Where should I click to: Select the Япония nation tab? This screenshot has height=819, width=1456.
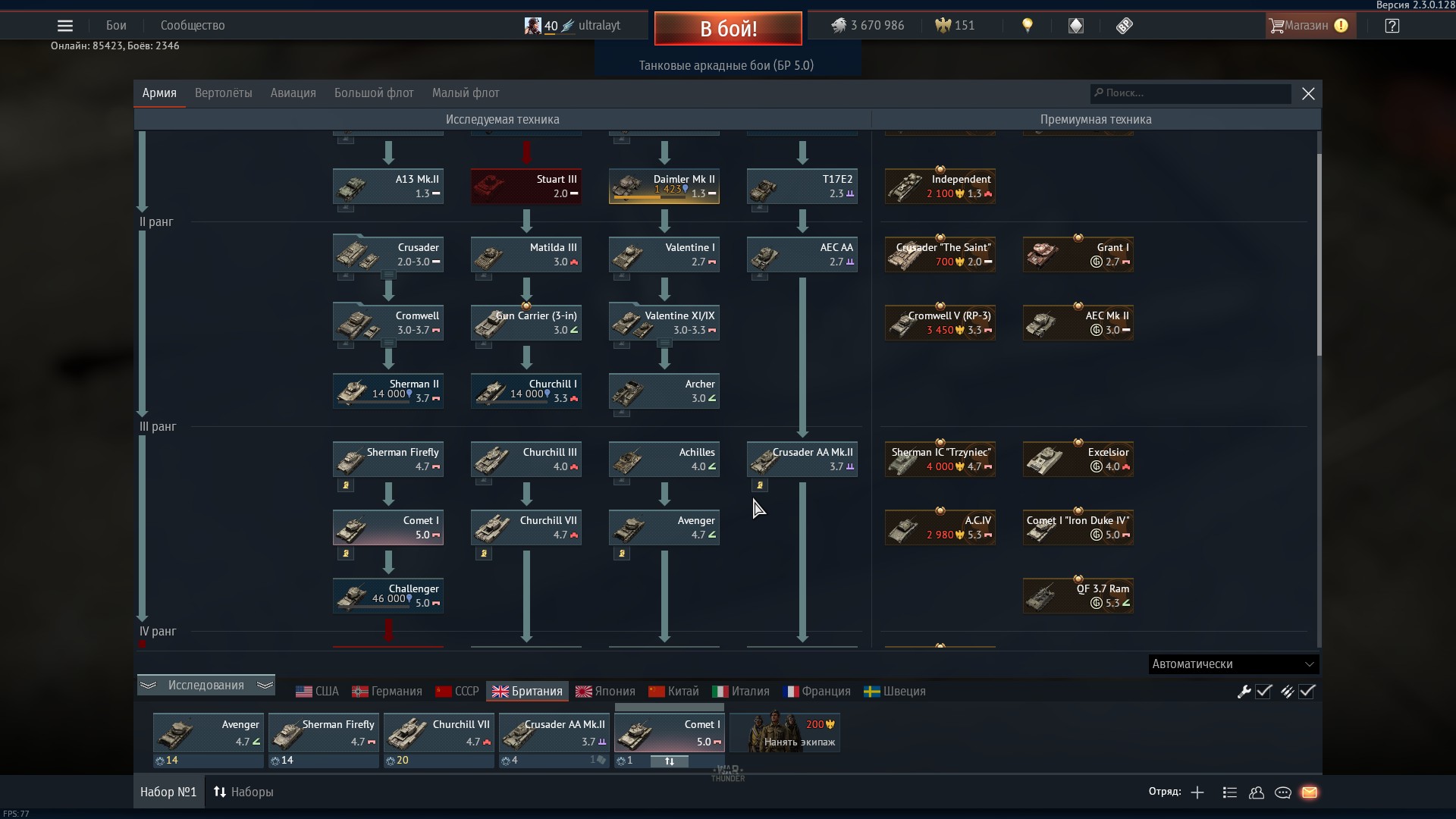point(605,692)
